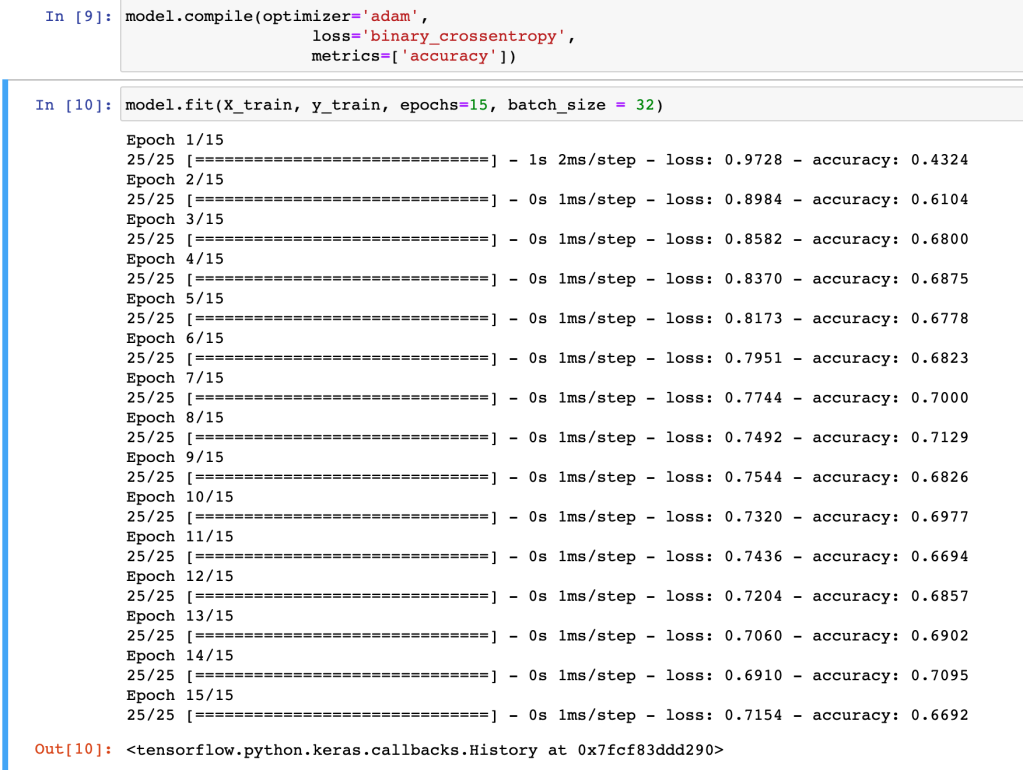The image size is (1023, 770).
Task: Click the Out[10] output prompt
Action: (x=74, y=749)
